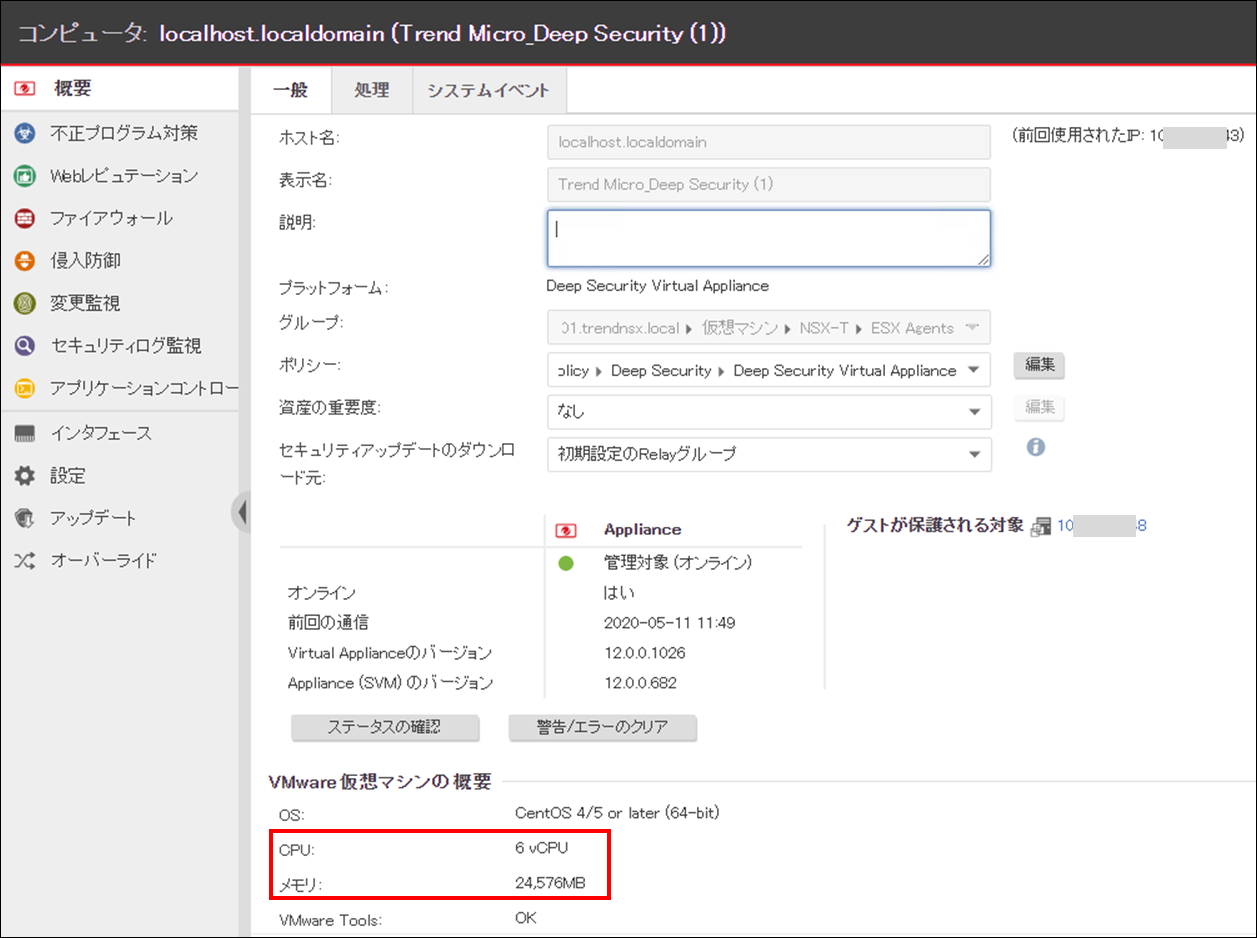
Task: Open the グループ dropdown
Action: (769, 328)
